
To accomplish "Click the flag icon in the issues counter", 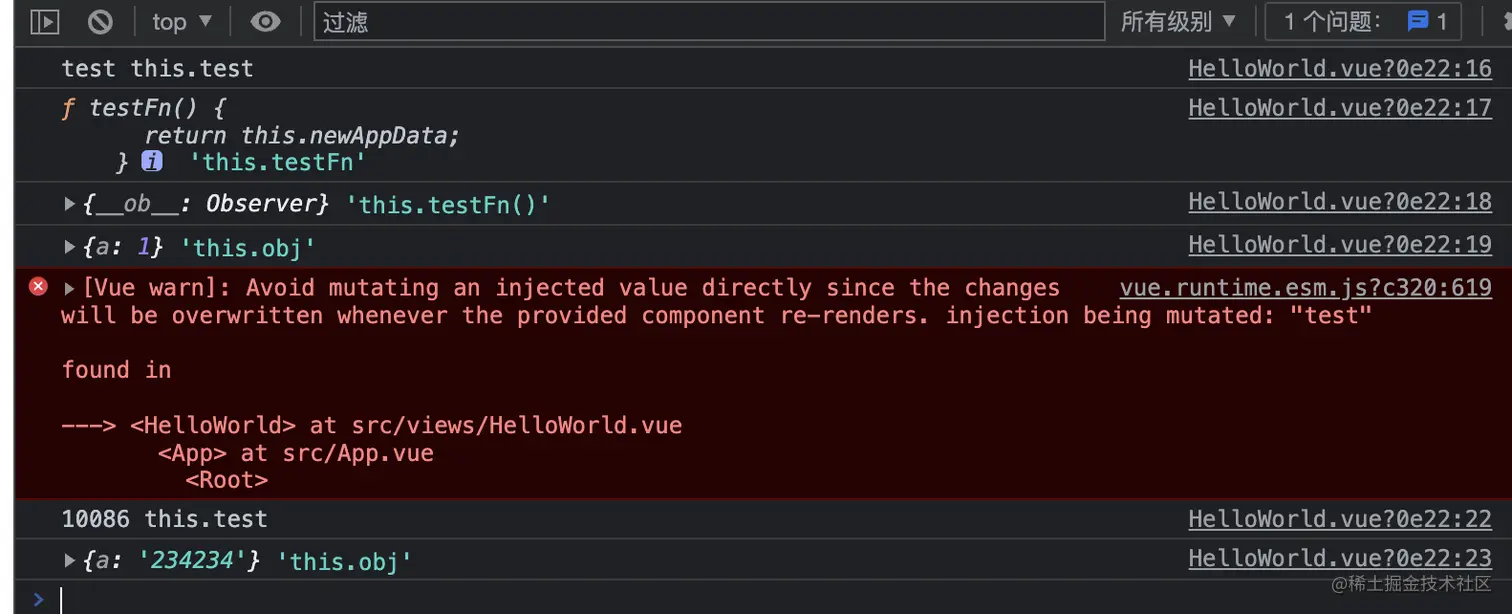I will pyautogui.click(x=1419, y=21).
